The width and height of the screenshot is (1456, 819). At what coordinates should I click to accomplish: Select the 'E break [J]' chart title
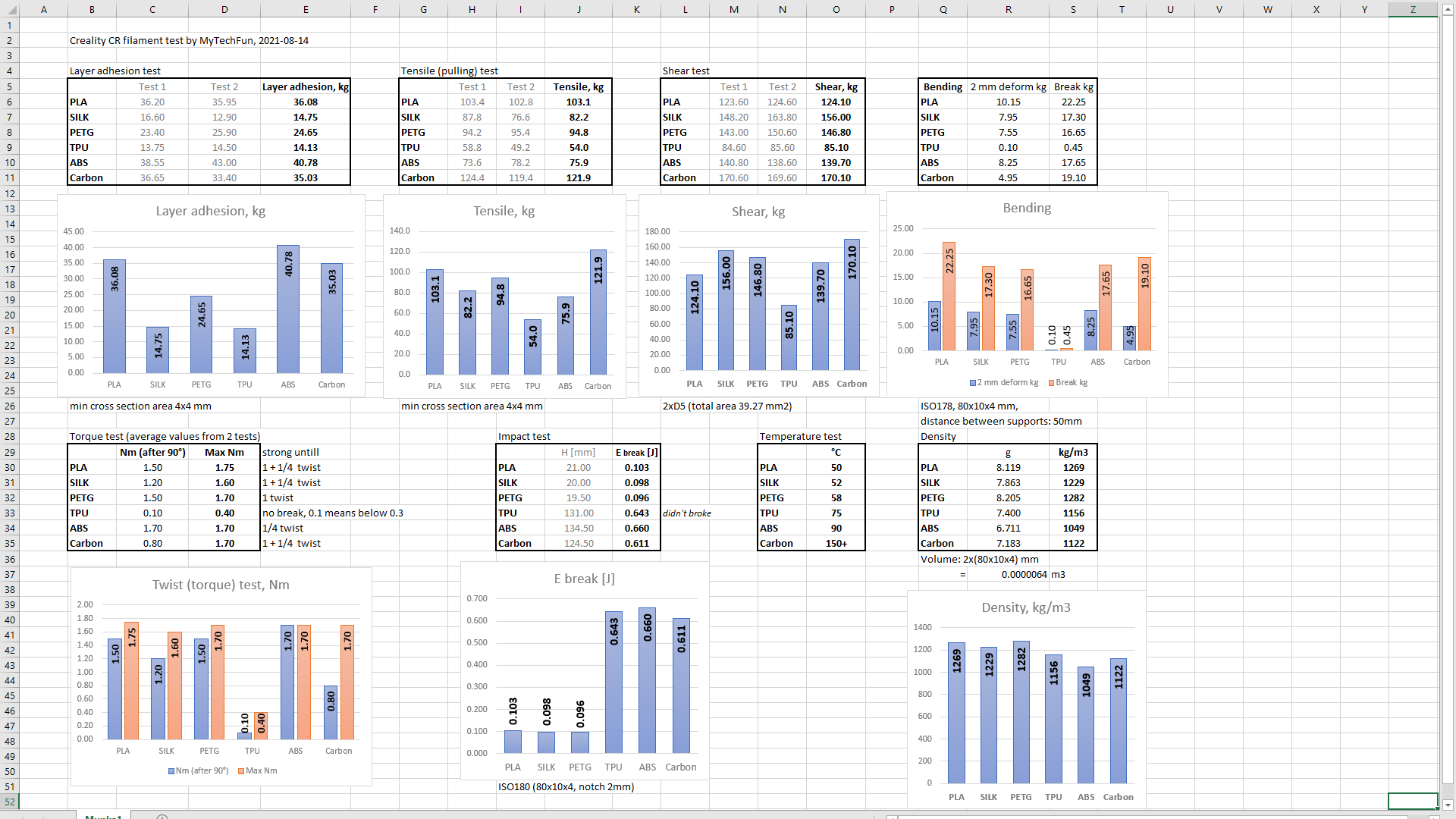coord(585,579)
